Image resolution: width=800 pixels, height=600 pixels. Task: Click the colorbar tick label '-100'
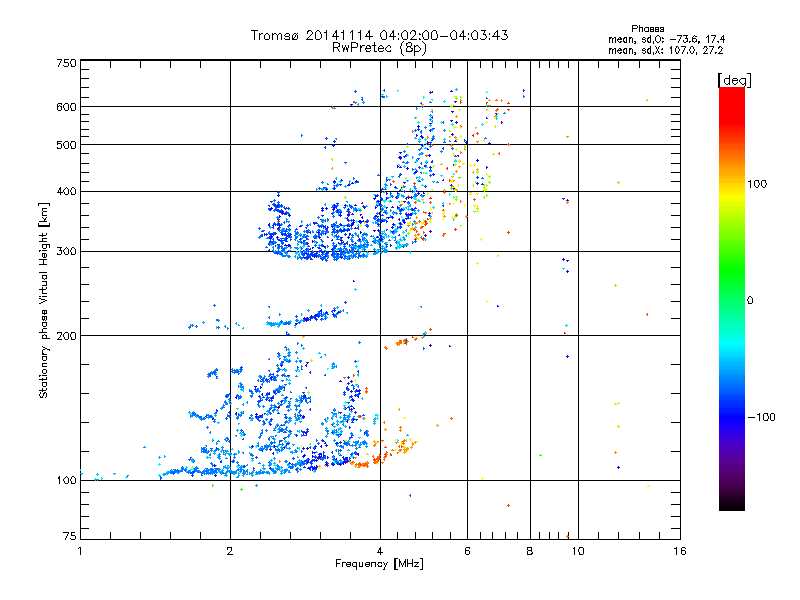tap(761, 417)
